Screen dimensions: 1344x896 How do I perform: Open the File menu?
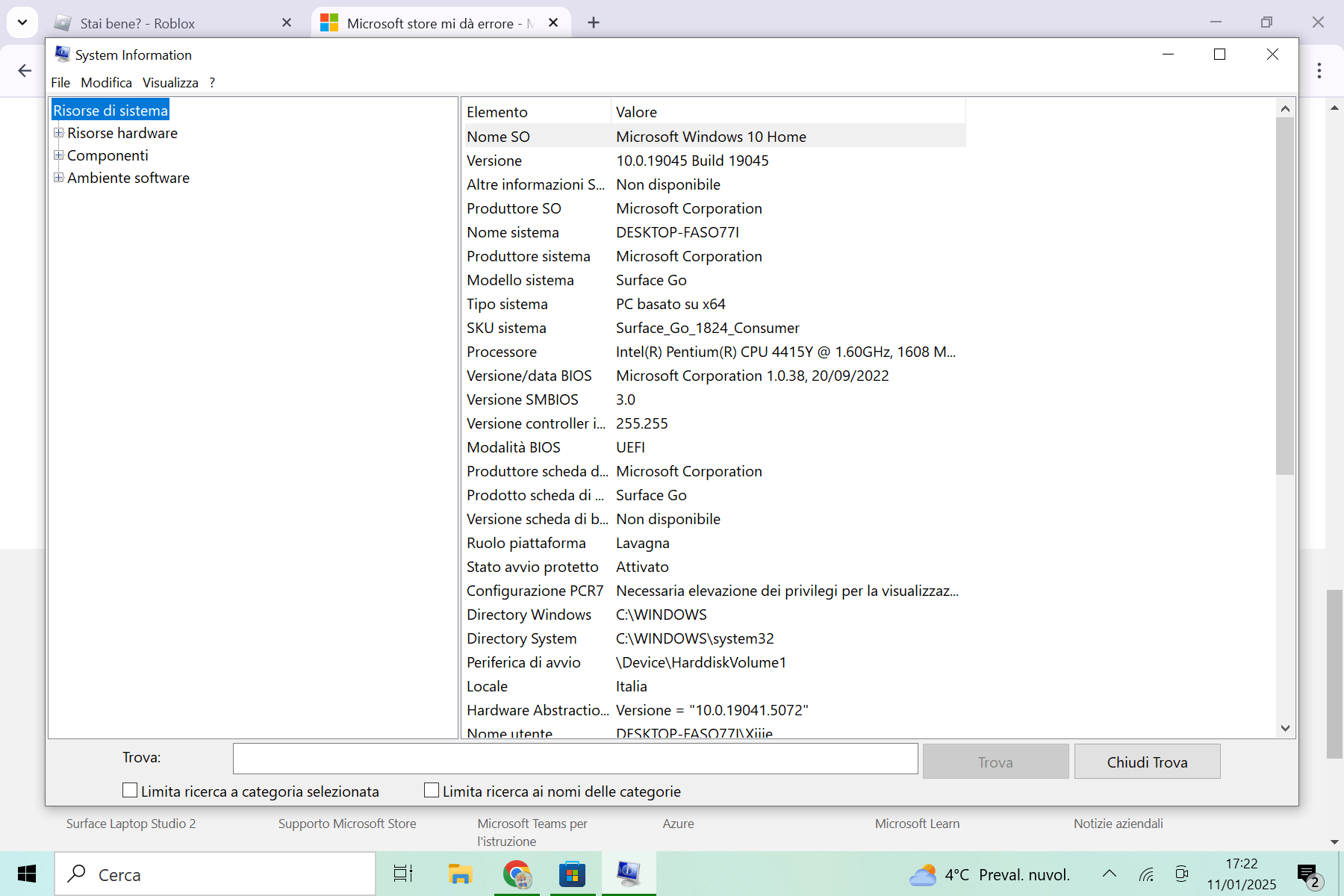(60, 83)
